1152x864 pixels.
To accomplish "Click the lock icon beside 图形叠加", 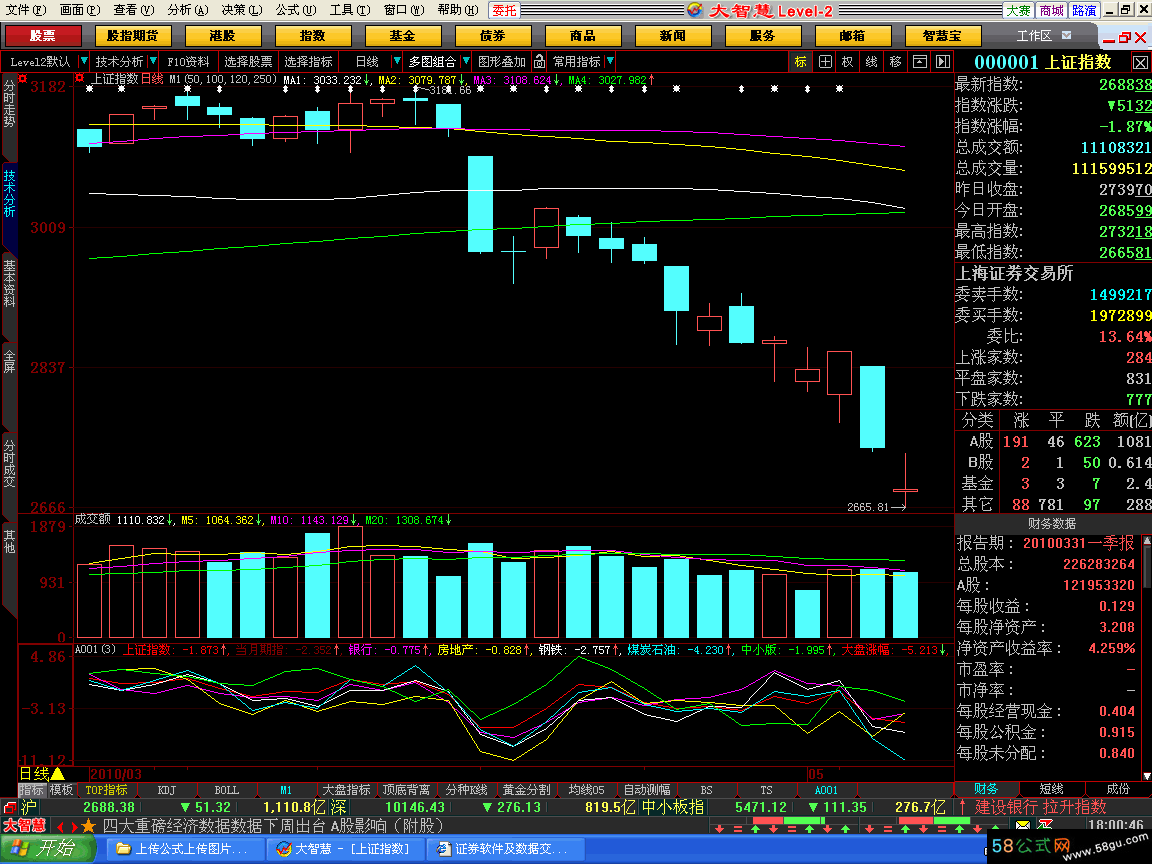I will click(x=539, y=62).
